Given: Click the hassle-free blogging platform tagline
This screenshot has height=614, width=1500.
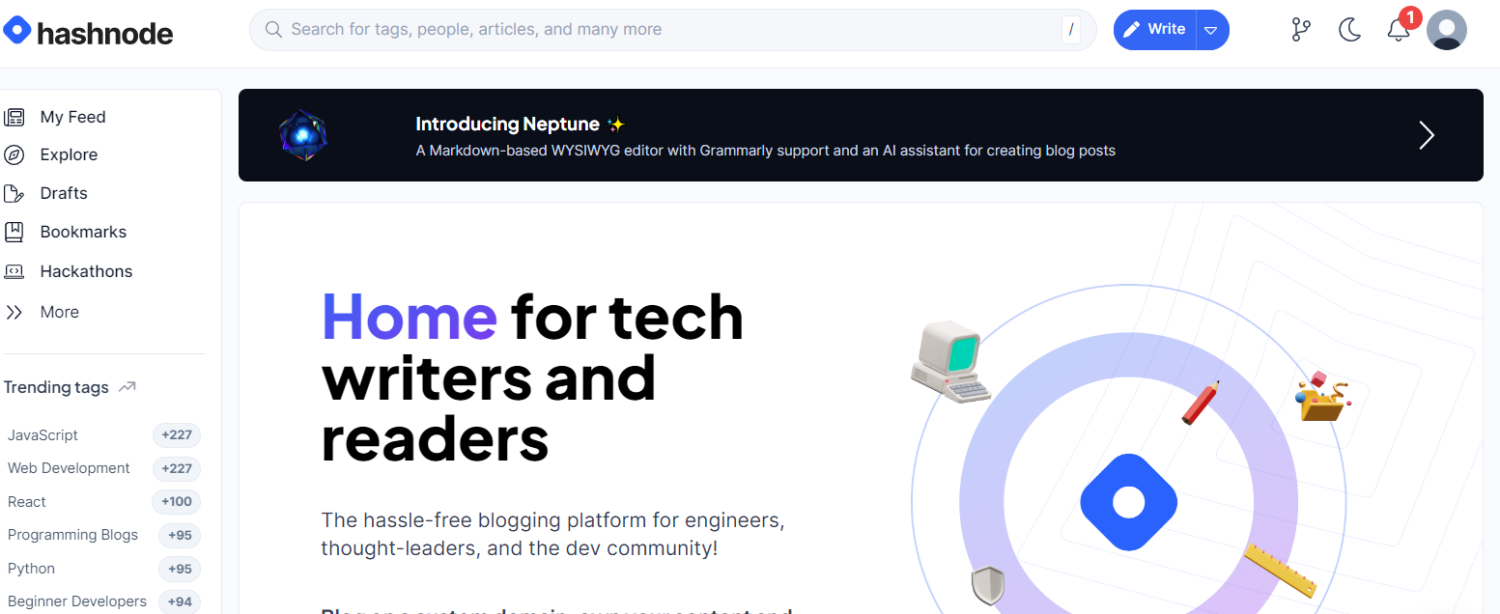Looking at the screenshot, I should (553, 534).
